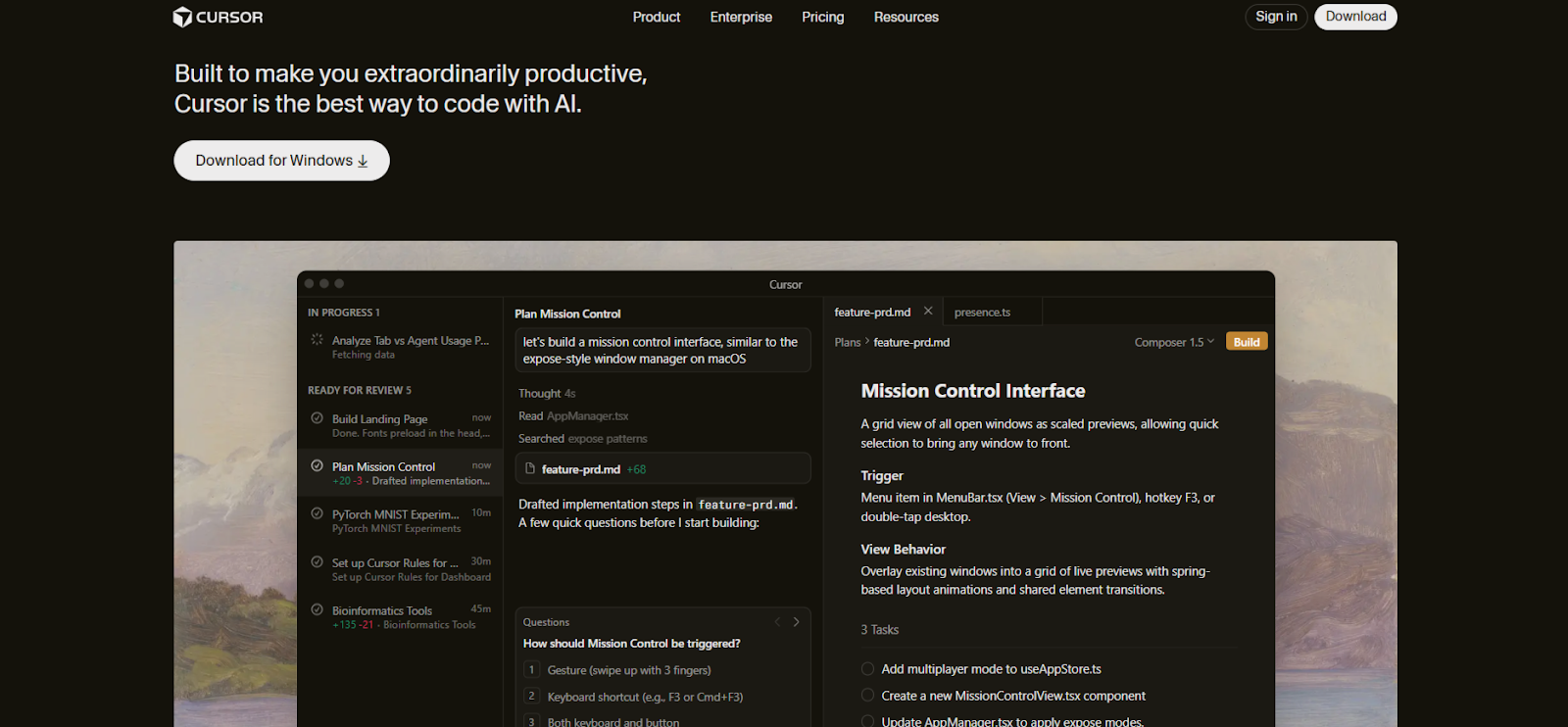
Task: Check Update AppManager.tsx to apply expose modes
Action: click(x=867, y=721)
